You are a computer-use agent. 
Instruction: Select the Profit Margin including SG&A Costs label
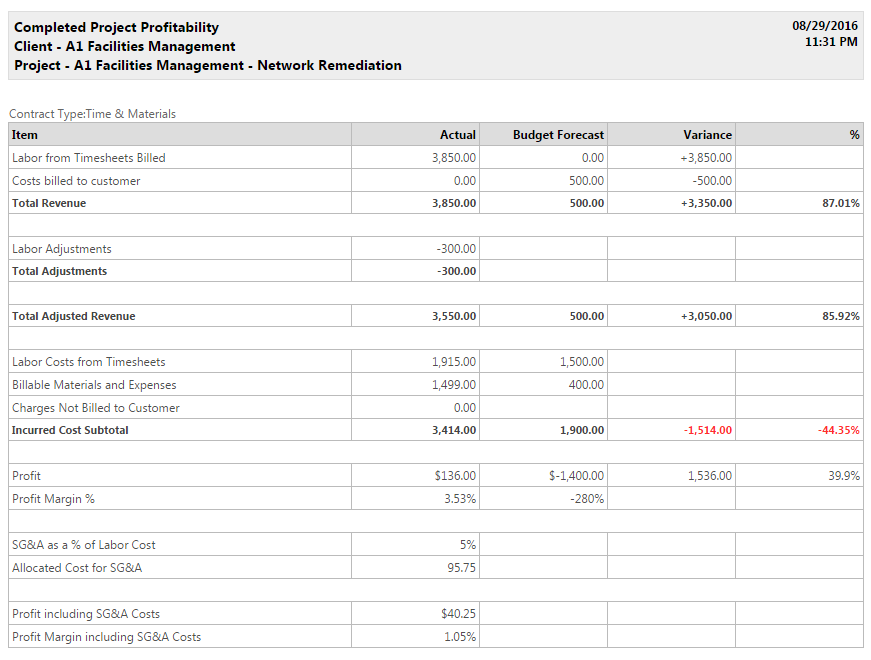(107, 637)
